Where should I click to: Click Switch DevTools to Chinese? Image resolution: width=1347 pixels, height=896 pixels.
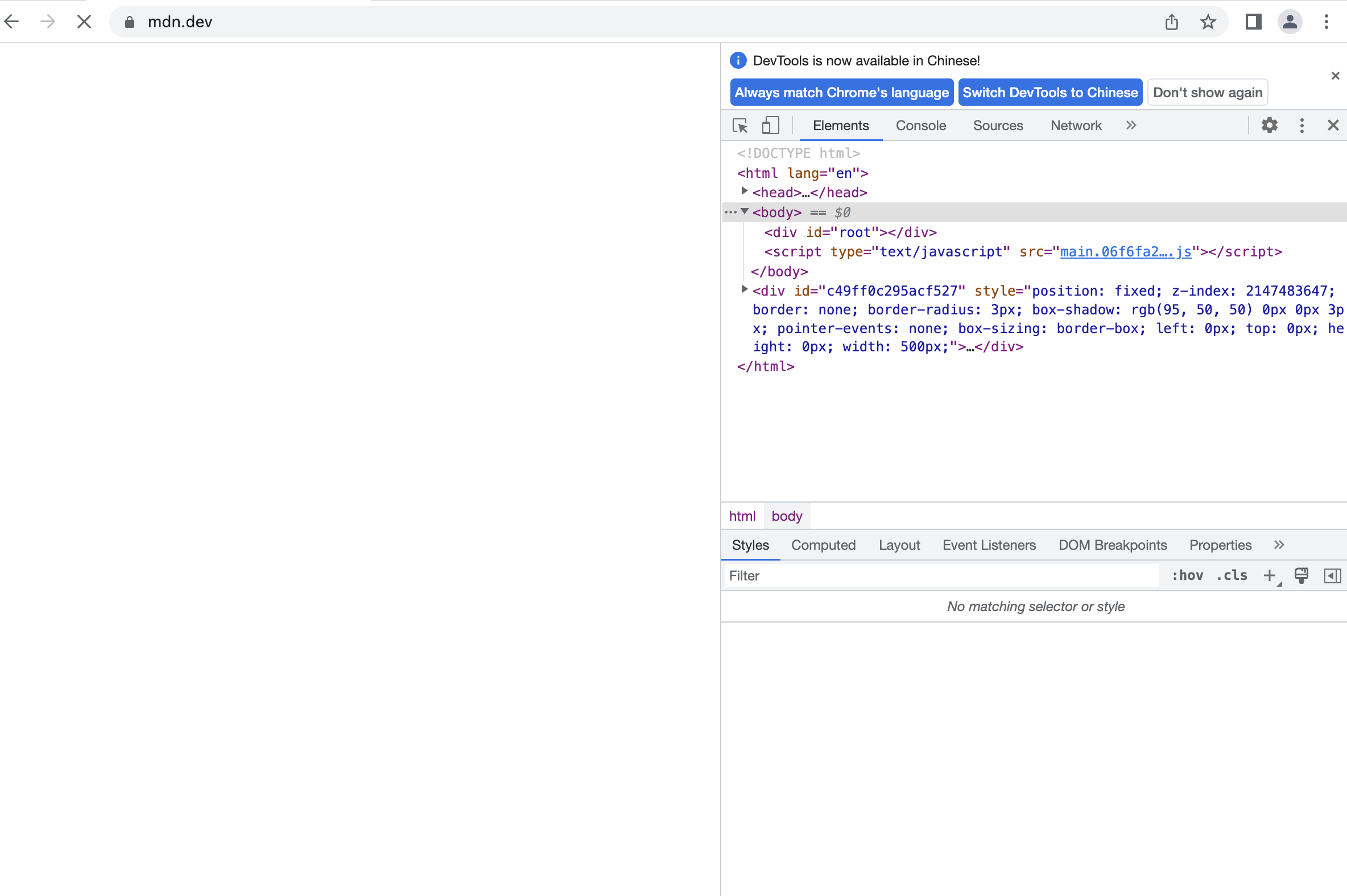(1050, 92)
